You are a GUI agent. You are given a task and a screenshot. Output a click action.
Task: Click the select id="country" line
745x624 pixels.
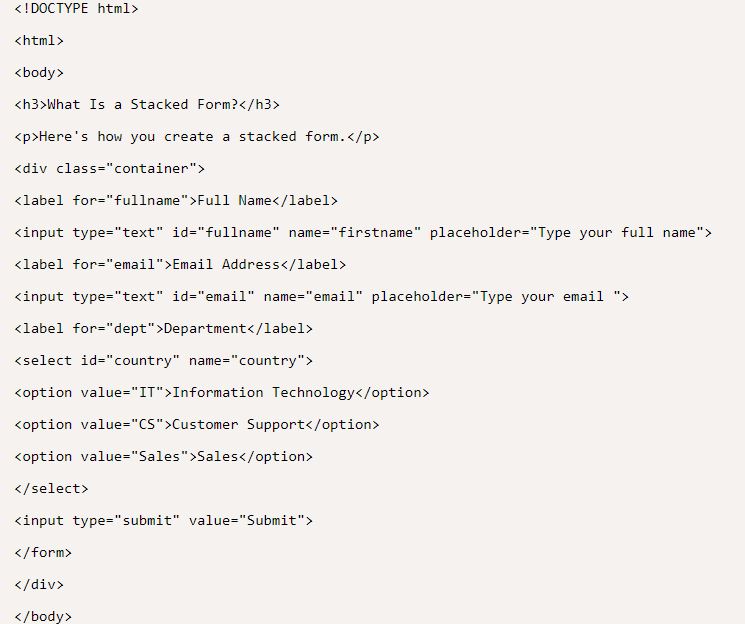[163, 360]
